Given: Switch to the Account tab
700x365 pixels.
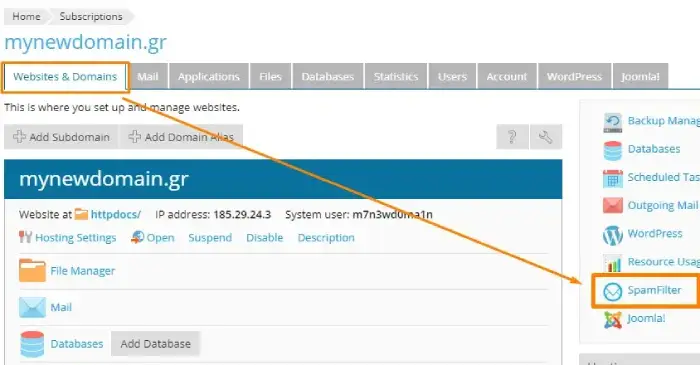Looking at the screenshot, I should (x=506, y=77).
